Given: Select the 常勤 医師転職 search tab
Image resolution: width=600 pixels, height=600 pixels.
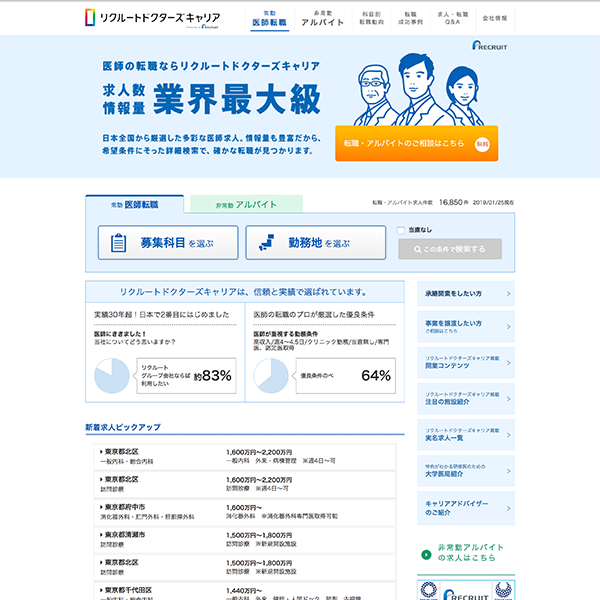Looking at the screenshot, I should pyautogui.click(x=134, y=205).
